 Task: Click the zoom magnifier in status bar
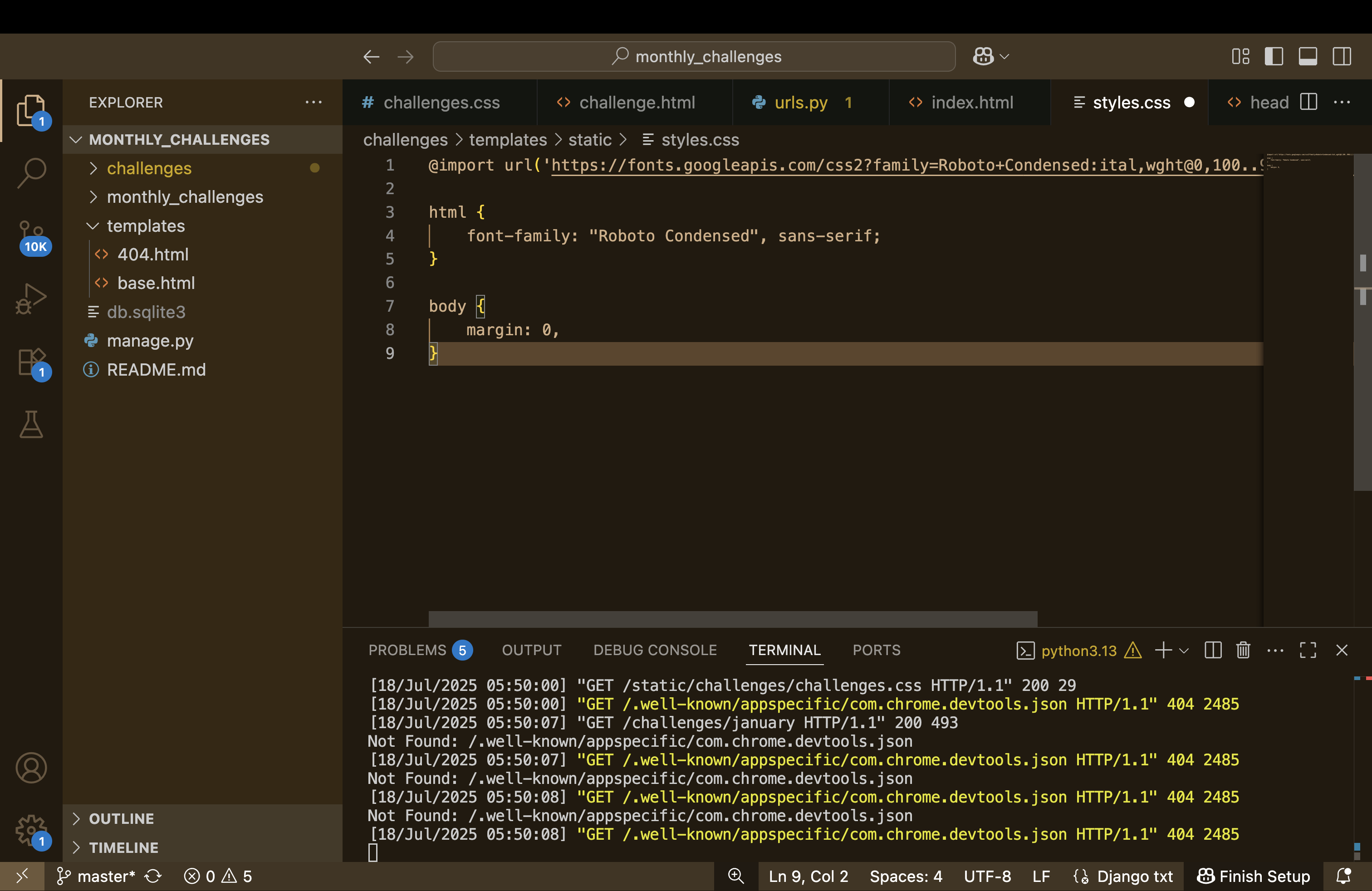point(735,876)
